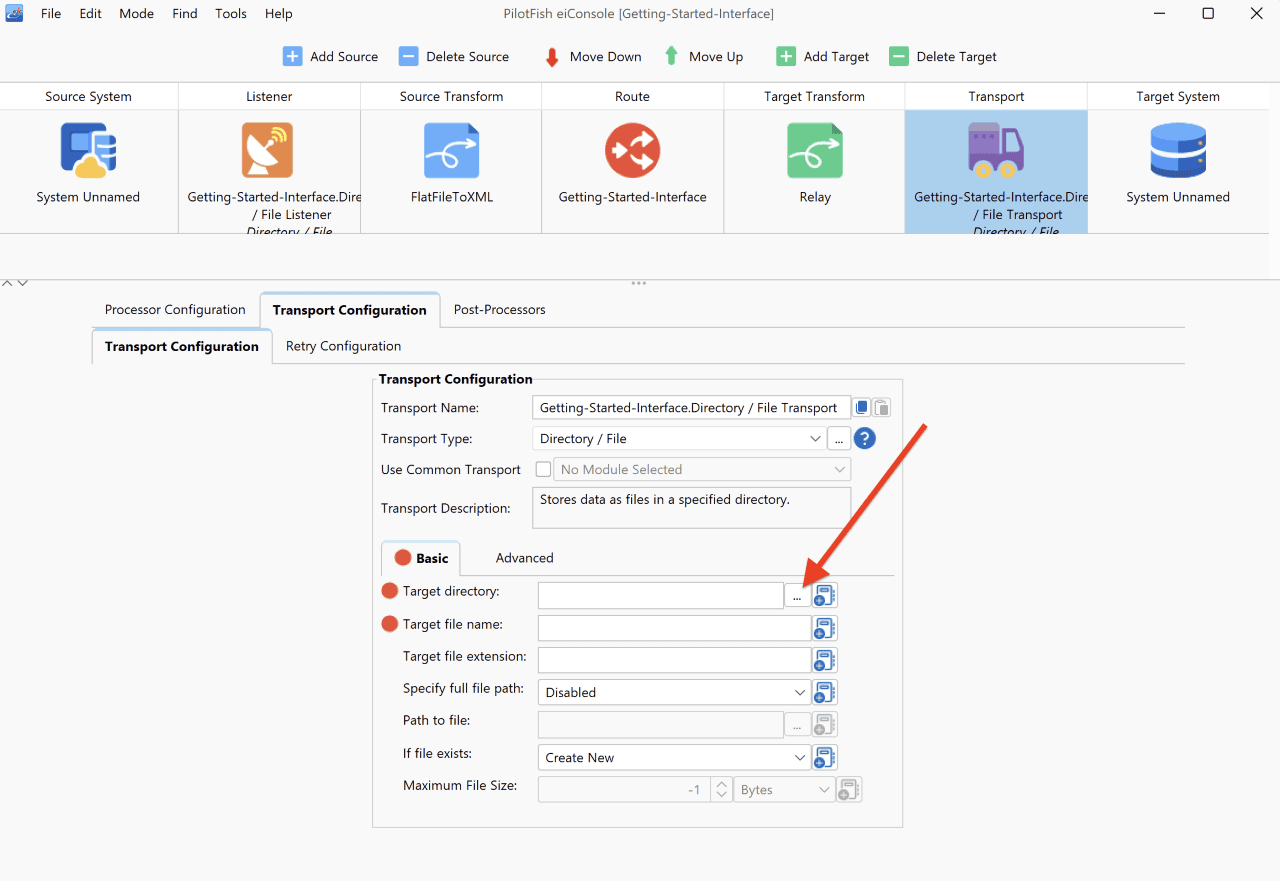Click the Target Transform column header
This screenshot has height=881, width=1280.
click(814, 96)
